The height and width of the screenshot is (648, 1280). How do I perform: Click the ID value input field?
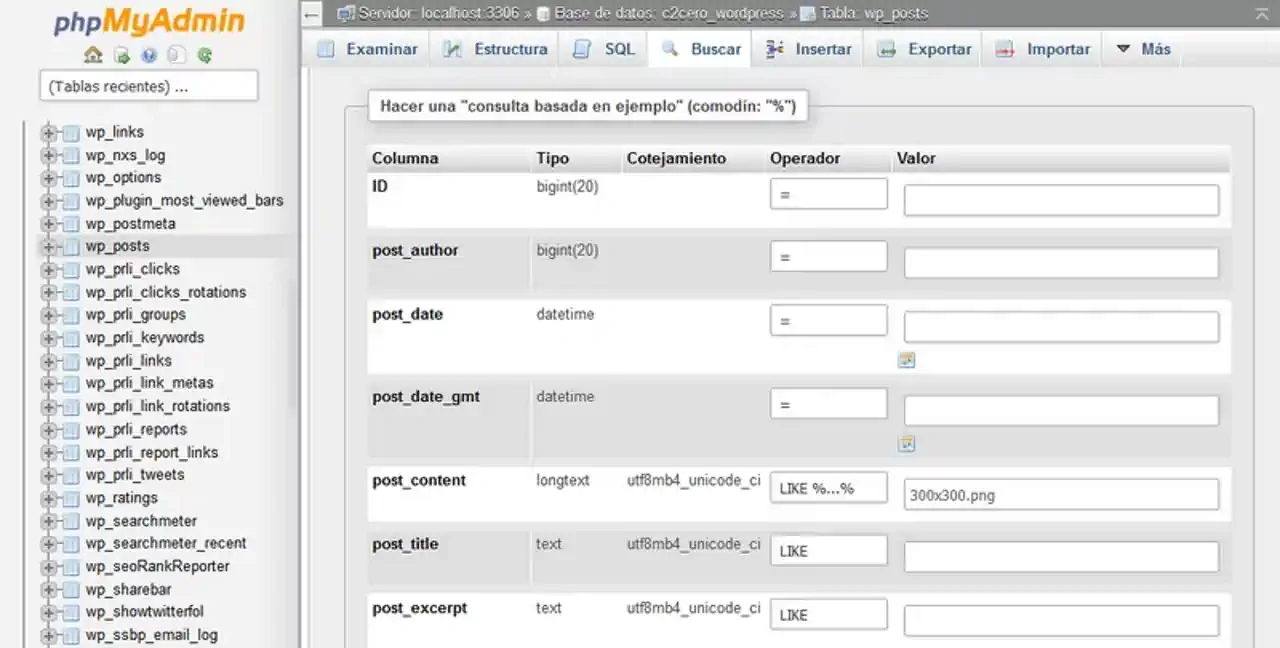[1061, 200]
